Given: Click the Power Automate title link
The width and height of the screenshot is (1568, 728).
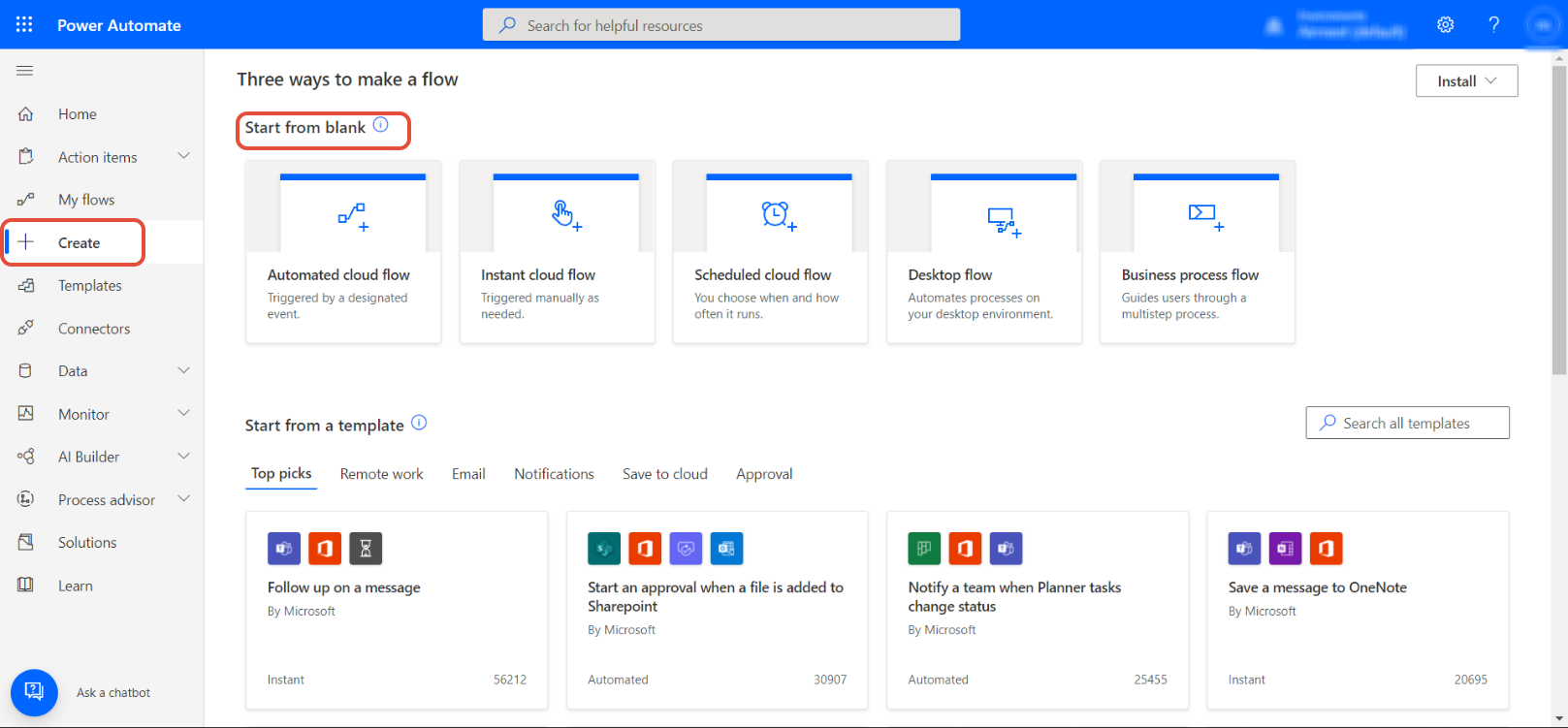Looking at the screenshot, I should (x=119, y=25).
